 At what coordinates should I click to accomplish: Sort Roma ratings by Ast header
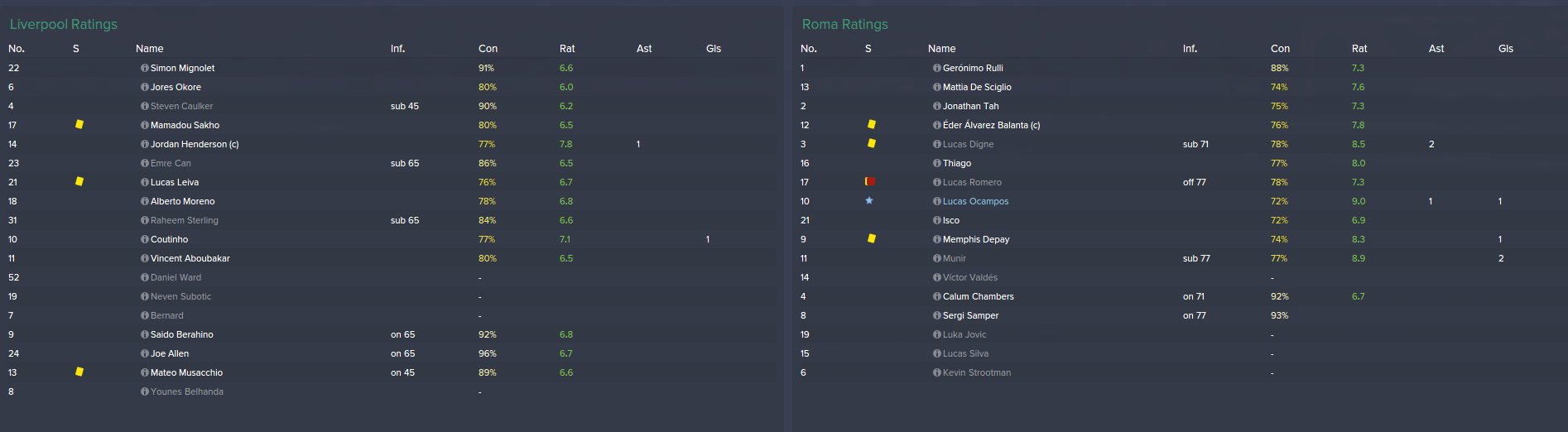[1436, 49]
